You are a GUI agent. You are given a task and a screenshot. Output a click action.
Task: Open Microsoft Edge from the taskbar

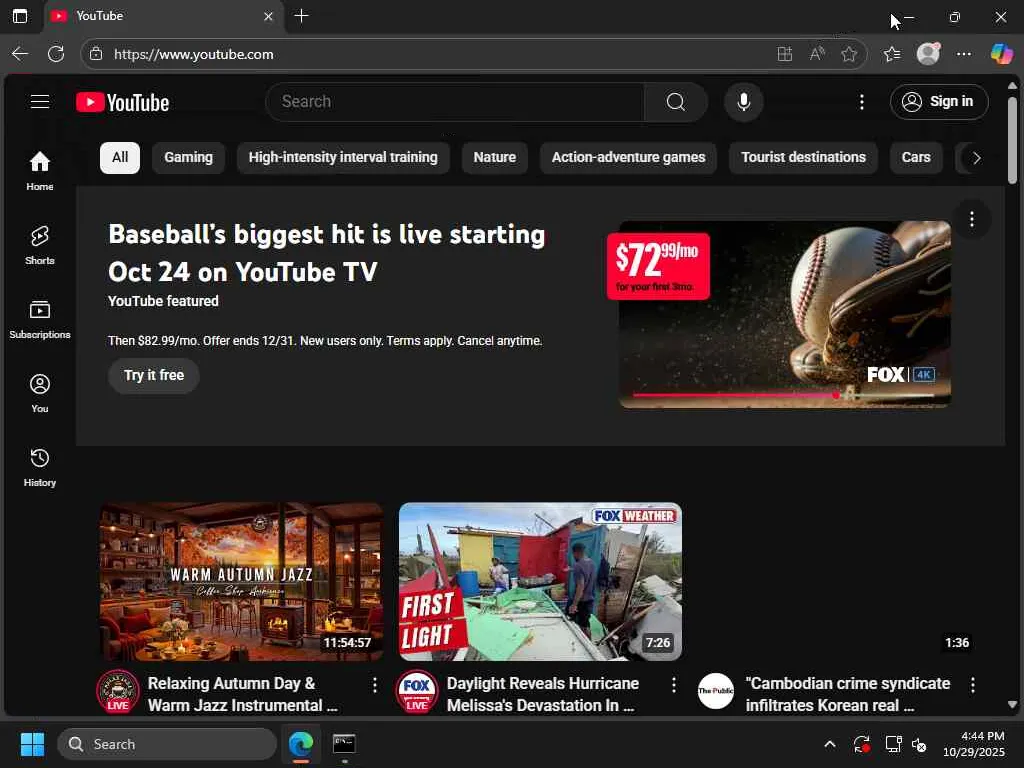(x=301, y=744)
